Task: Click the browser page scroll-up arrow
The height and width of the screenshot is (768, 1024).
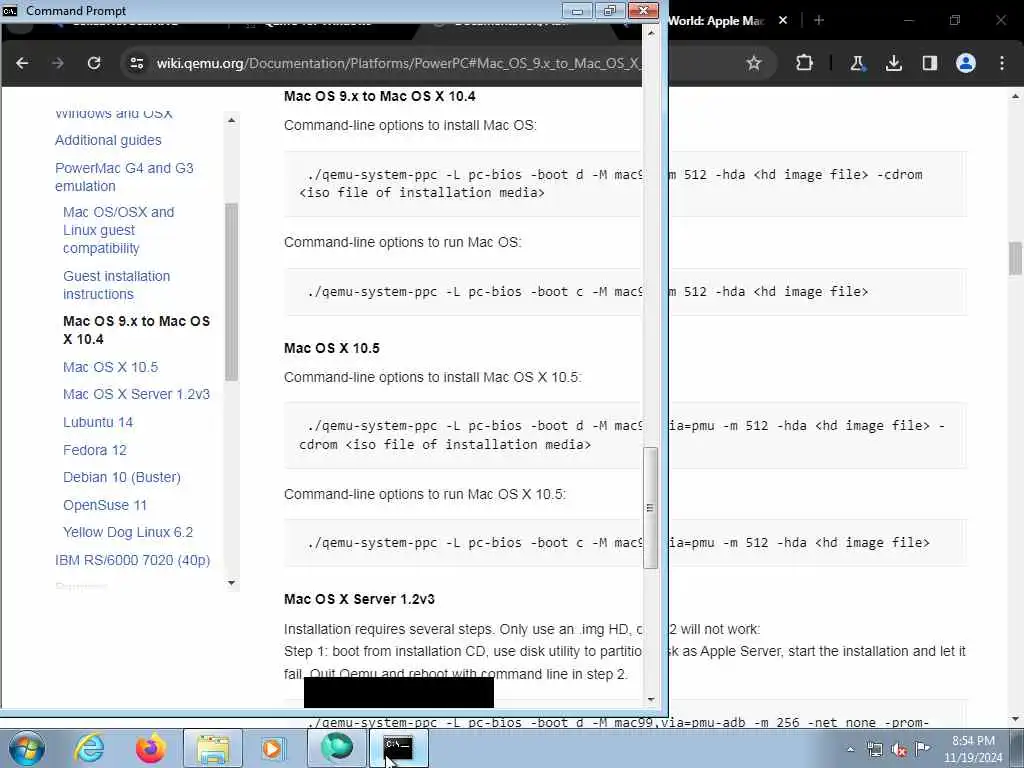Action: point(1015,96)
